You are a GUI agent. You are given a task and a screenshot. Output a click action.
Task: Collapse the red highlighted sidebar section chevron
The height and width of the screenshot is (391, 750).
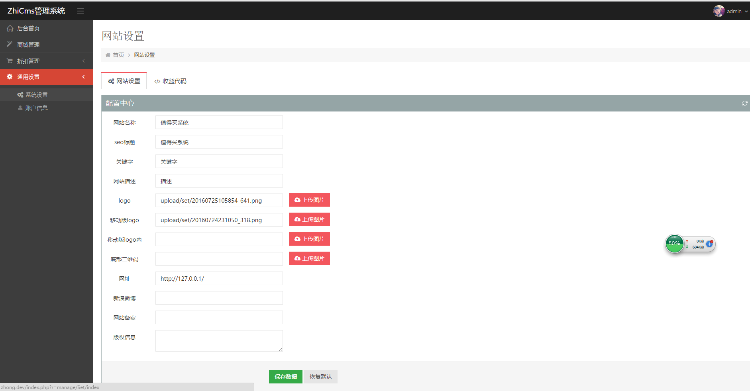click(84, 77)
